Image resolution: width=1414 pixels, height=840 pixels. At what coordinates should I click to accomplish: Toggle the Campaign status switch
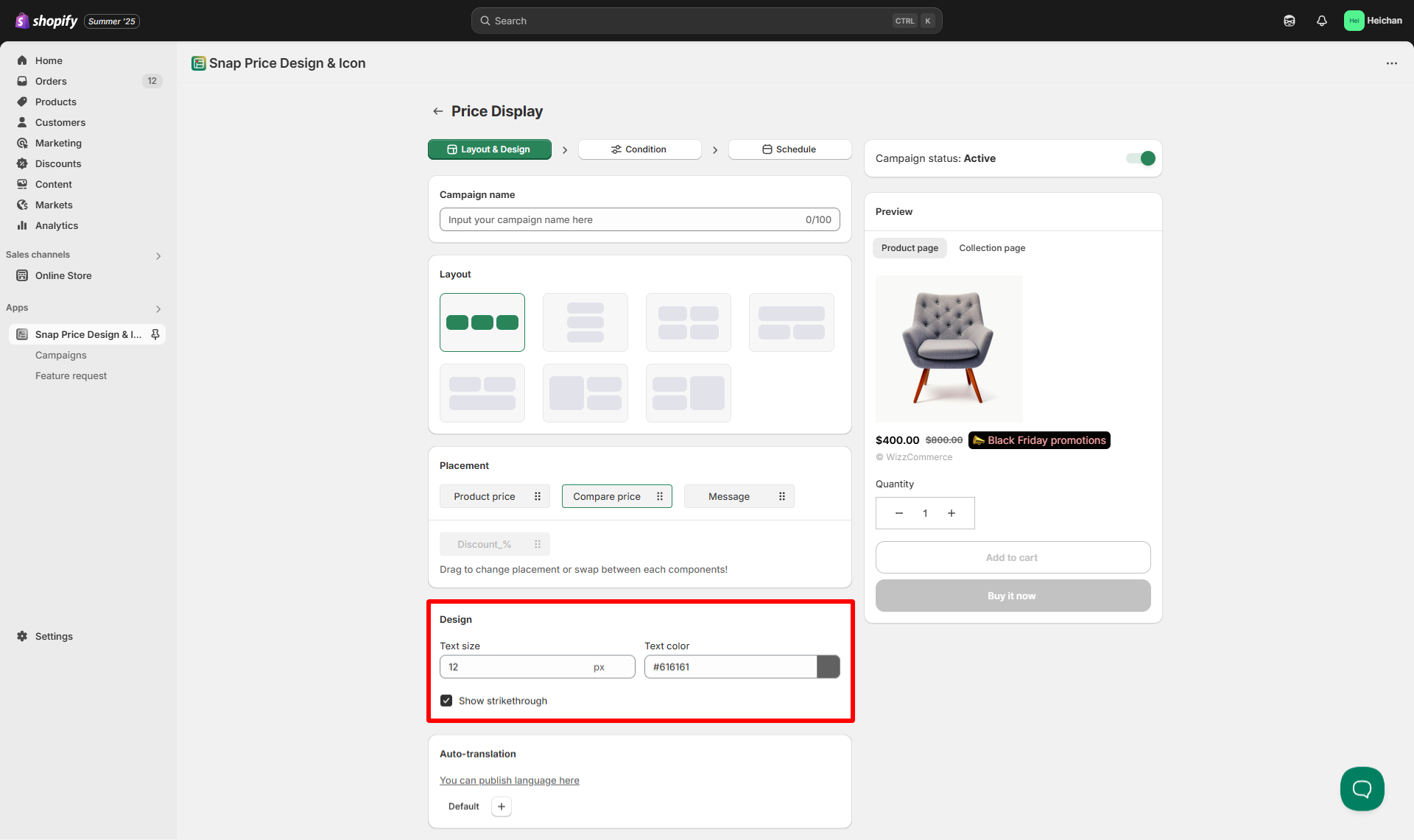(x=1140, y=158)
